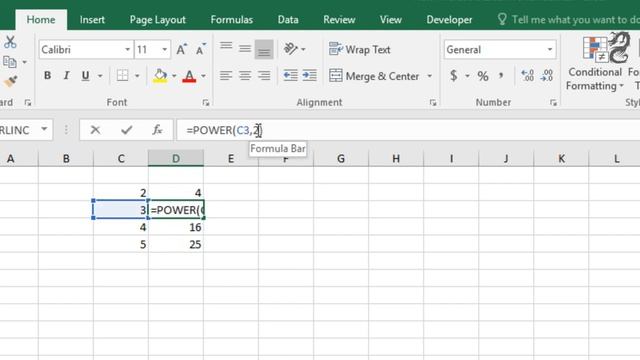Open the Page Layout tab
640x360 pixels.
tap(158, 20)
